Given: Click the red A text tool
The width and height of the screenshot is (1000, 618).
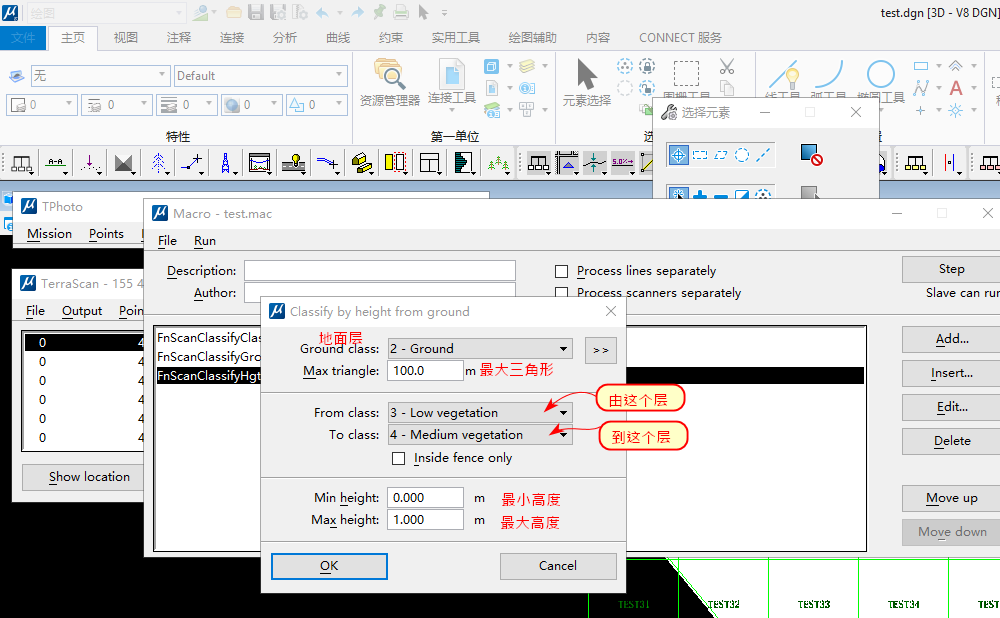Looking at the screenshot, I should pos(955,88).
